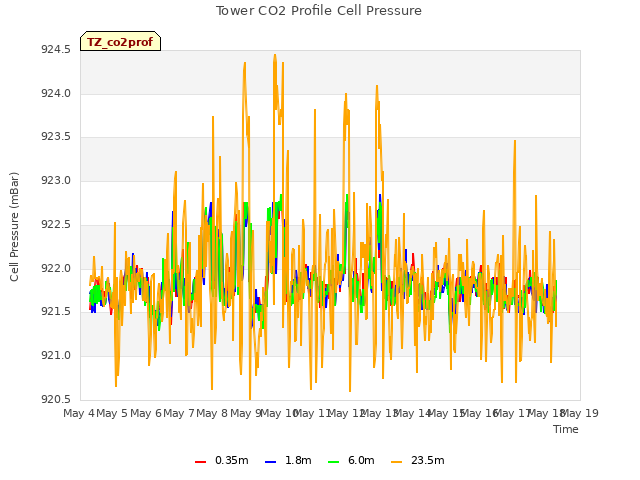Click the 923.5 y-axis tick value
Viewport: 640px width, 480px height.
coord(56,136)
